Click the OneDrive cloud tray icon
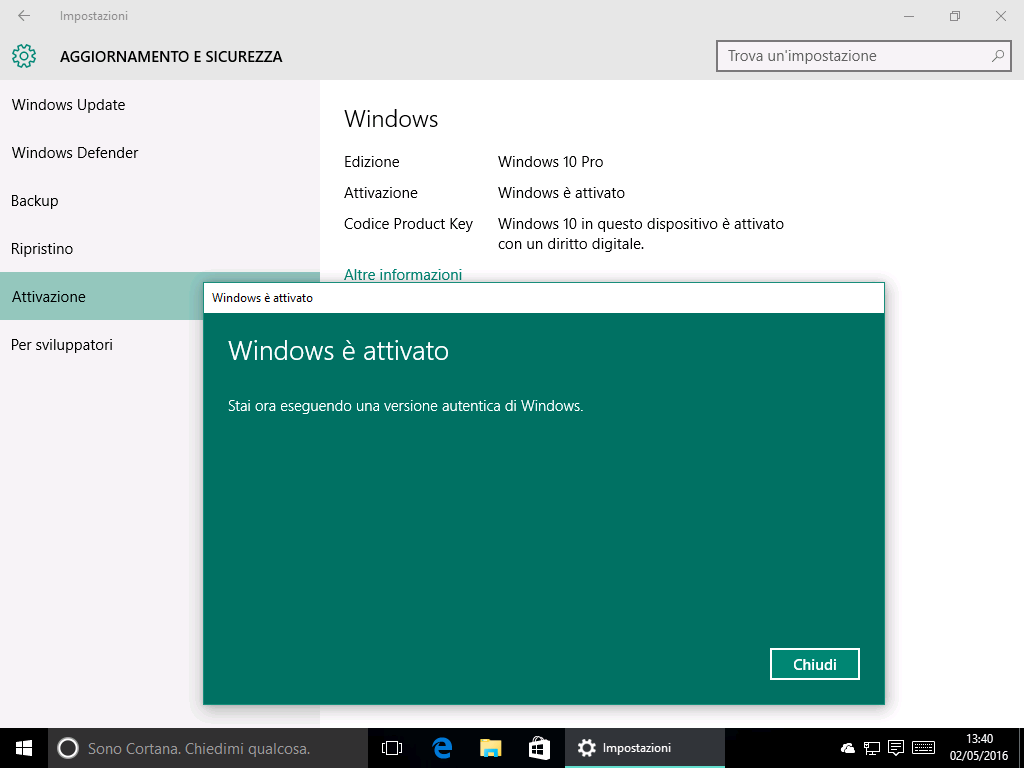Image resolution: width=1024 pixels, height=768 pixels. (x=848, y=748)
